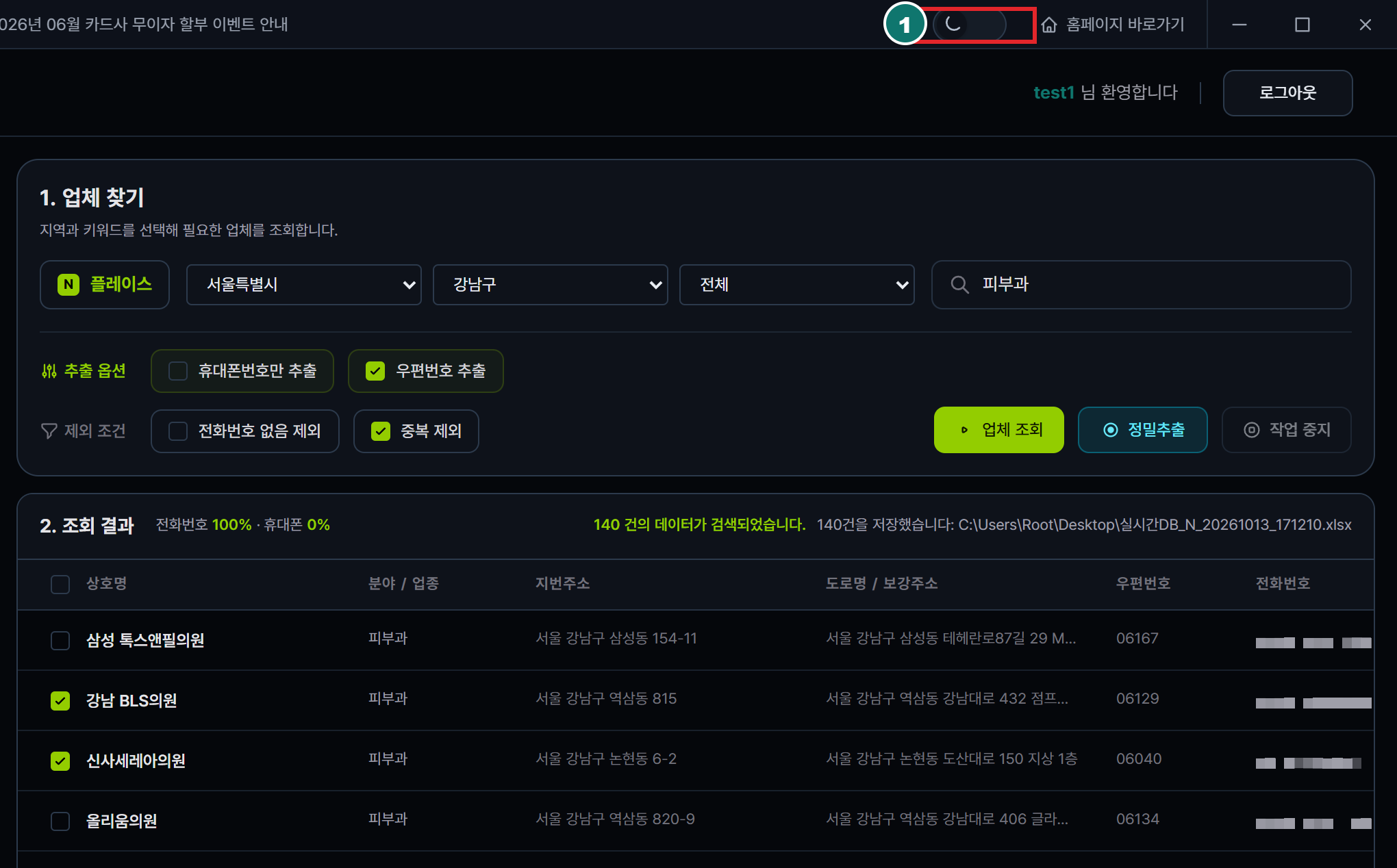
Task: Uncheck the 신사세레아의원 row checkbox
Action: pos(60,761)
